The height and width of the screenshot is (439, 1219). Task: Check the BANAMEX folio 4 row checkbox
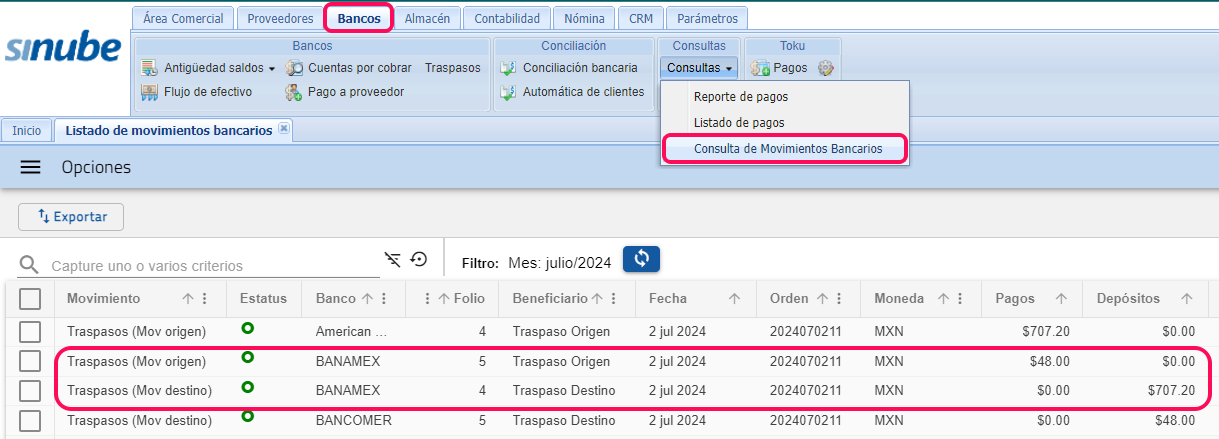tap(30, 391)
